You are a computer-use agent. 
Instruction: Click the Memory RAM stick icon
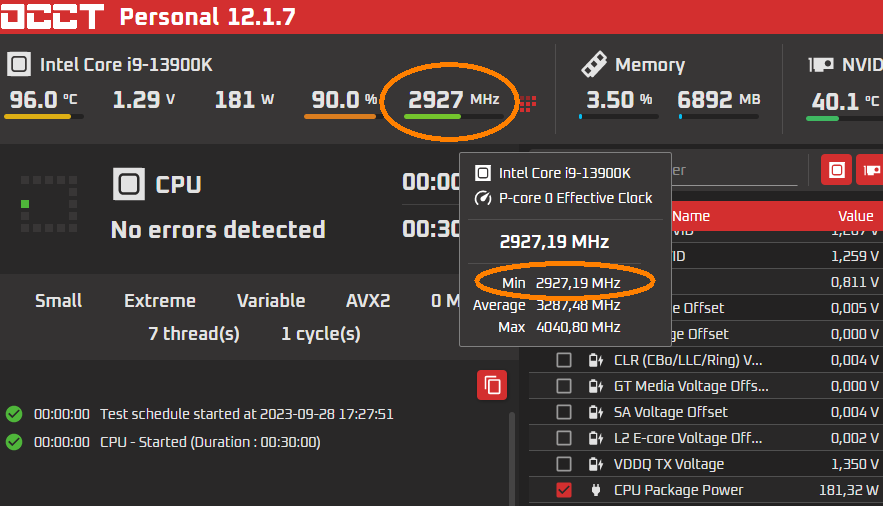594,65
